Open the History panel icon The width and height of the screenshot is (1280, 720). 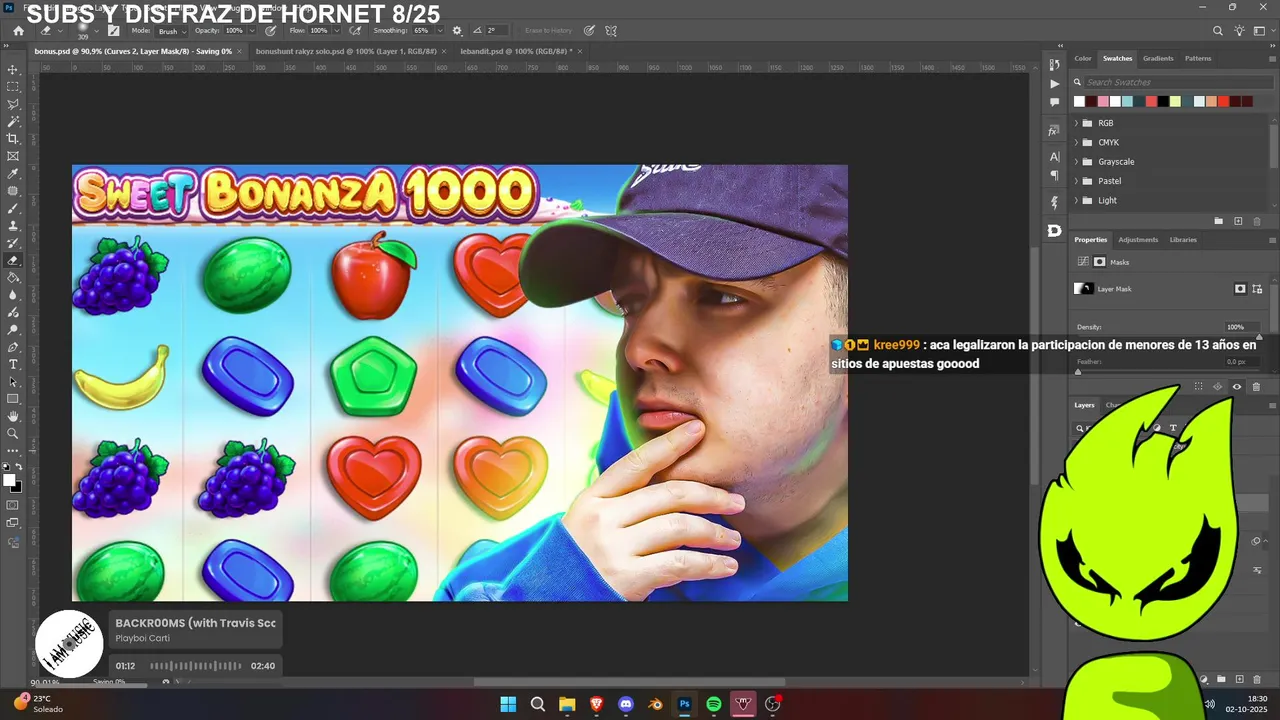[1054, 64]
